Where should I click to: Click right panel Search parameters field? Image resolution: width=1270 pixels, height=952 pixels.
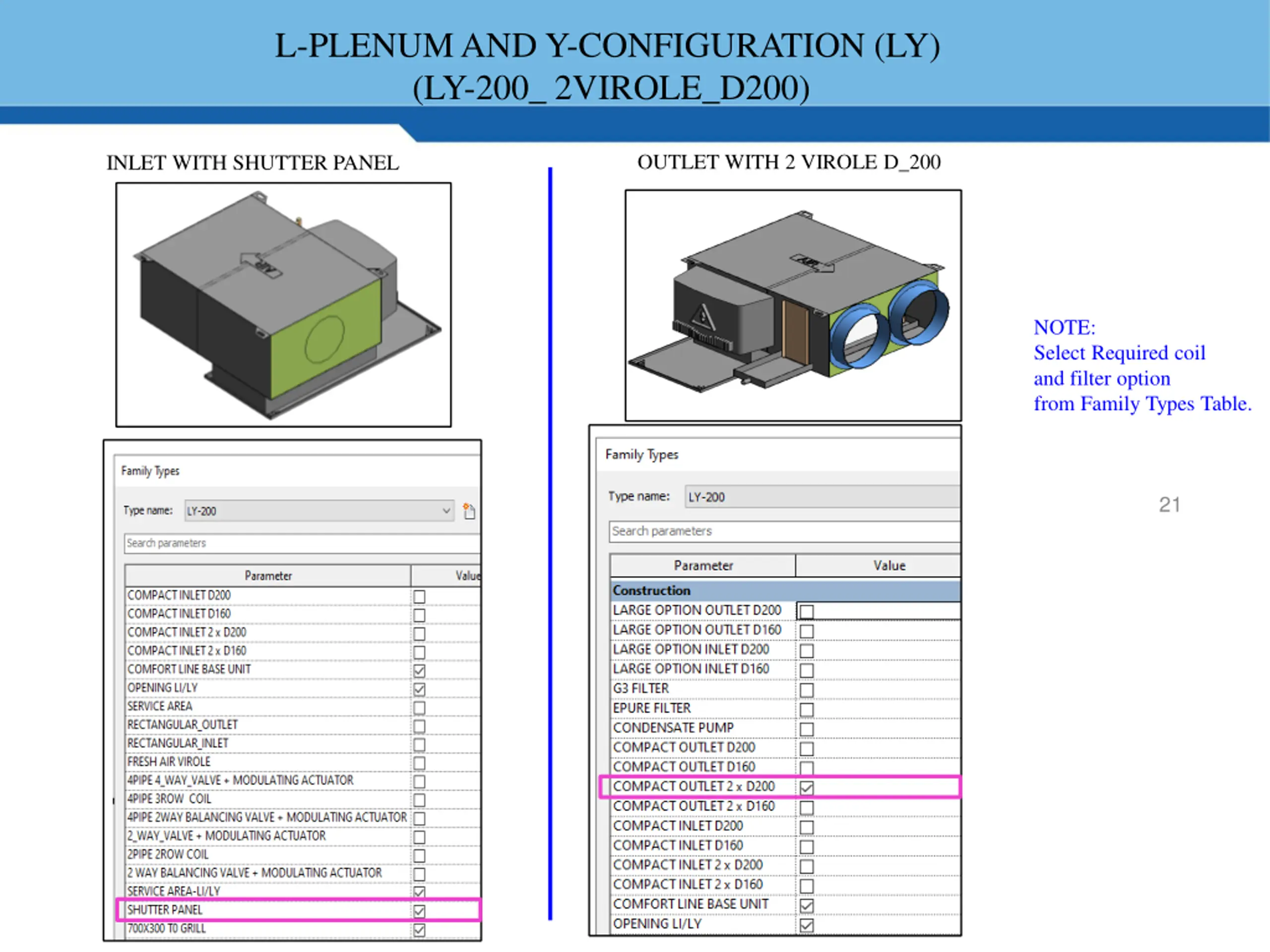[784, 532]
